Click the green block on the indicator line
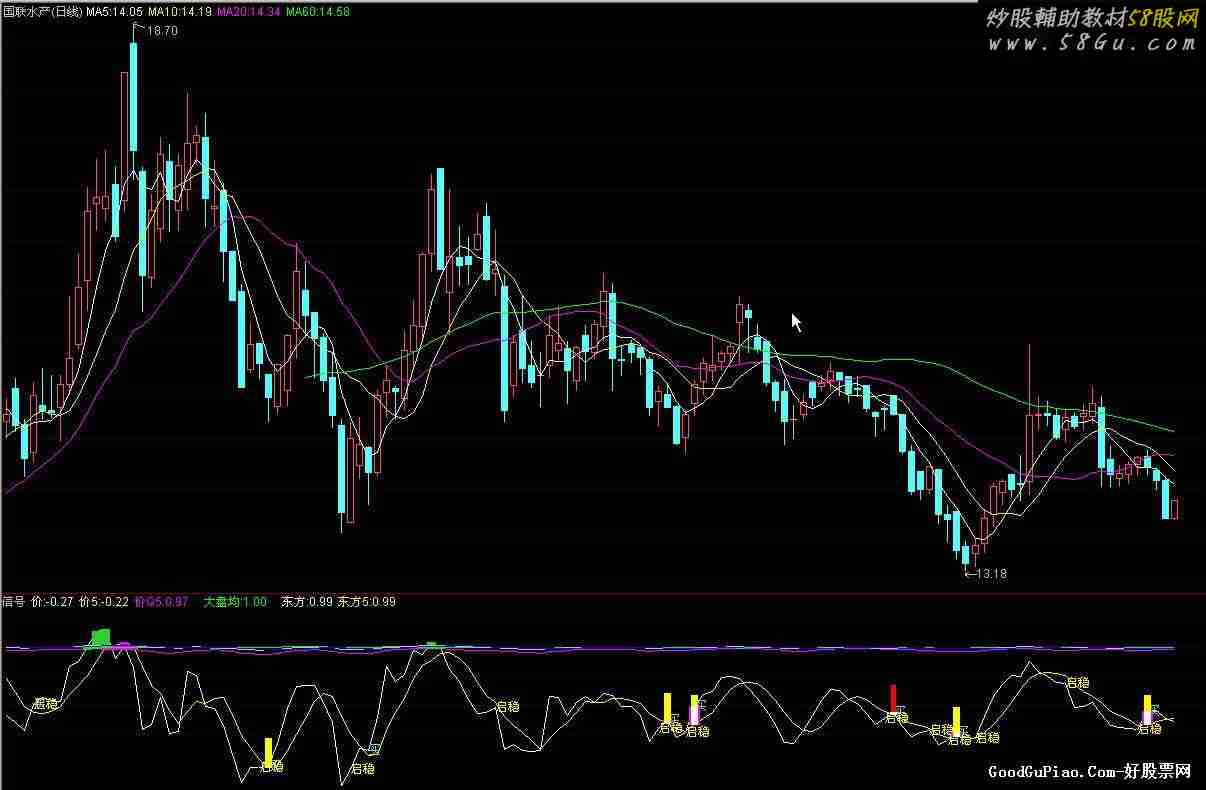1206x790 pixels. 99,638
